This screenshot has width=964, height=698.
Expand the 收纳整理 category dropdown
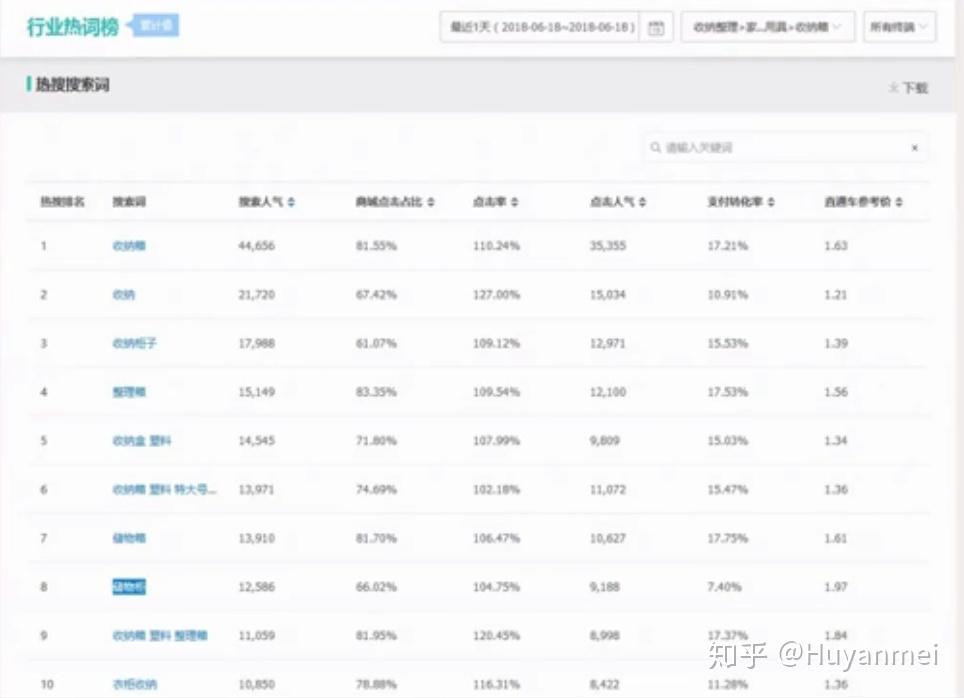768,27
